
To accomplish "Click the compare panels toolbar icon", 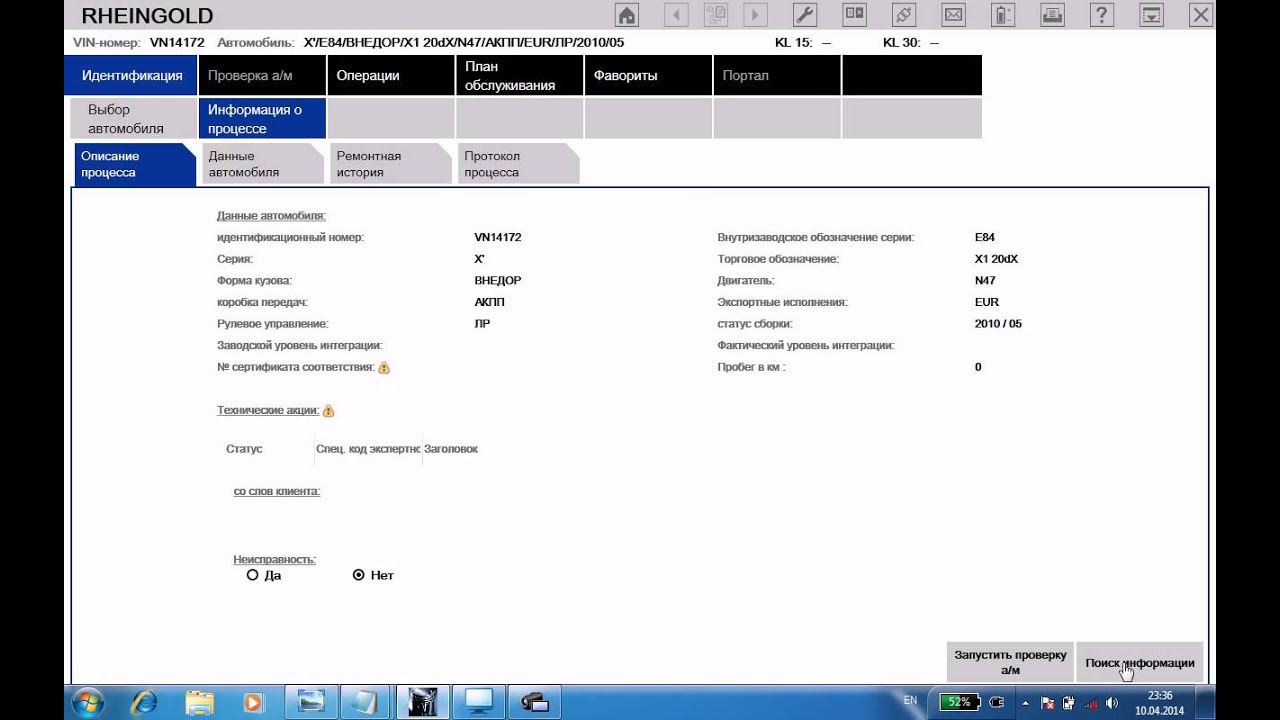I will pyautogui.click(x=855, y=15).
